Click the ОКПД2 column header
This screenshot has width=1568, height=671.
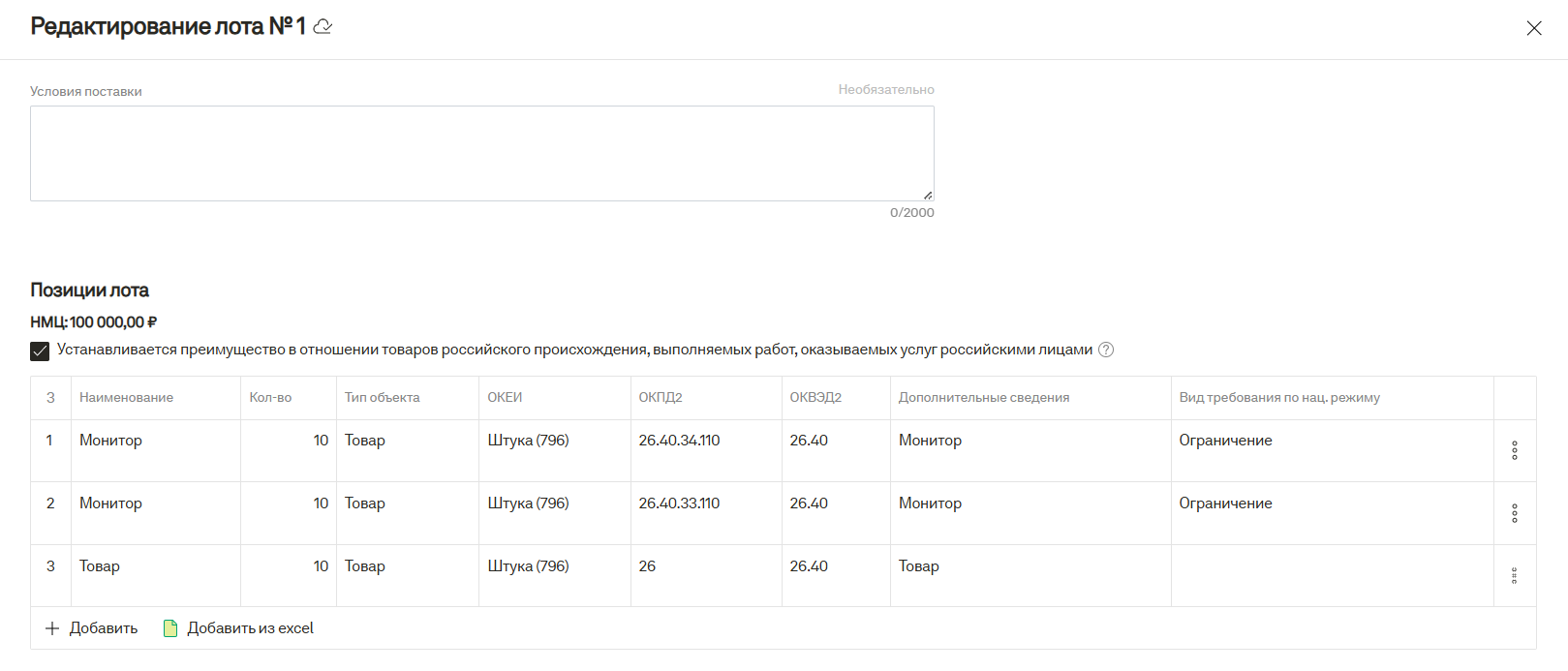coord(661,398)
